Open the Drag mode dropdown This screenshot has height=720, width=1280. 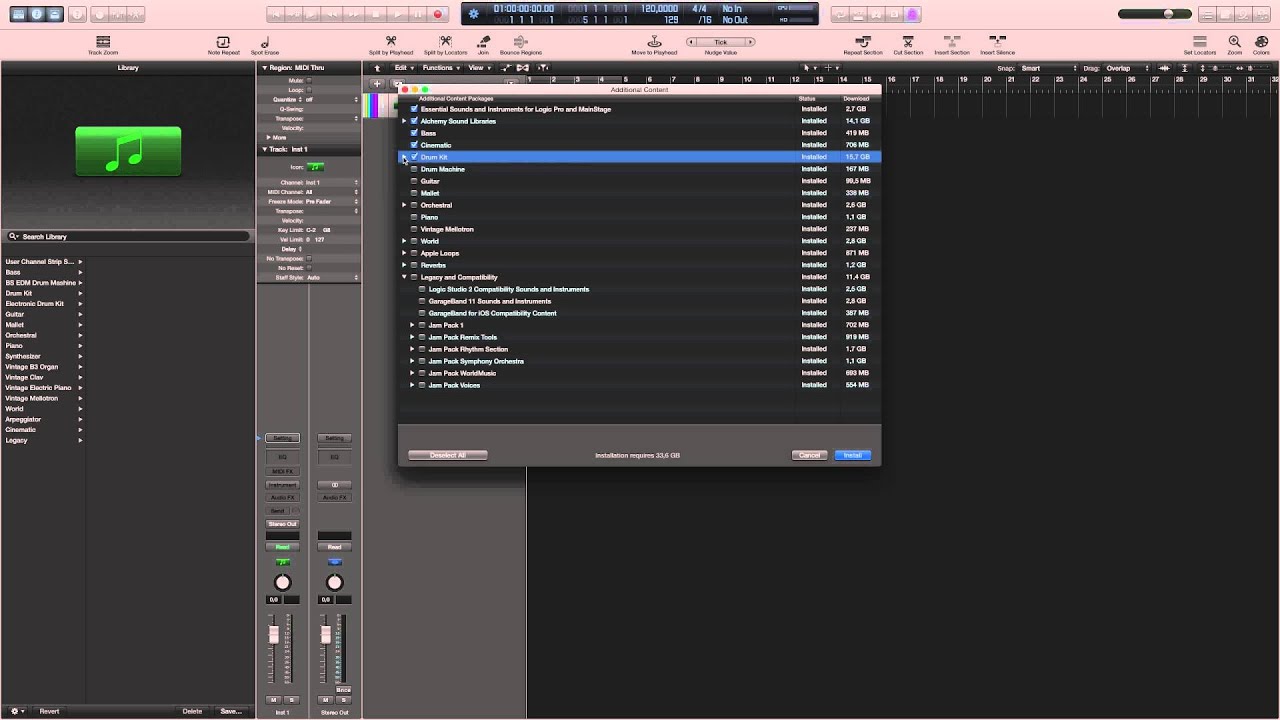1125,68
